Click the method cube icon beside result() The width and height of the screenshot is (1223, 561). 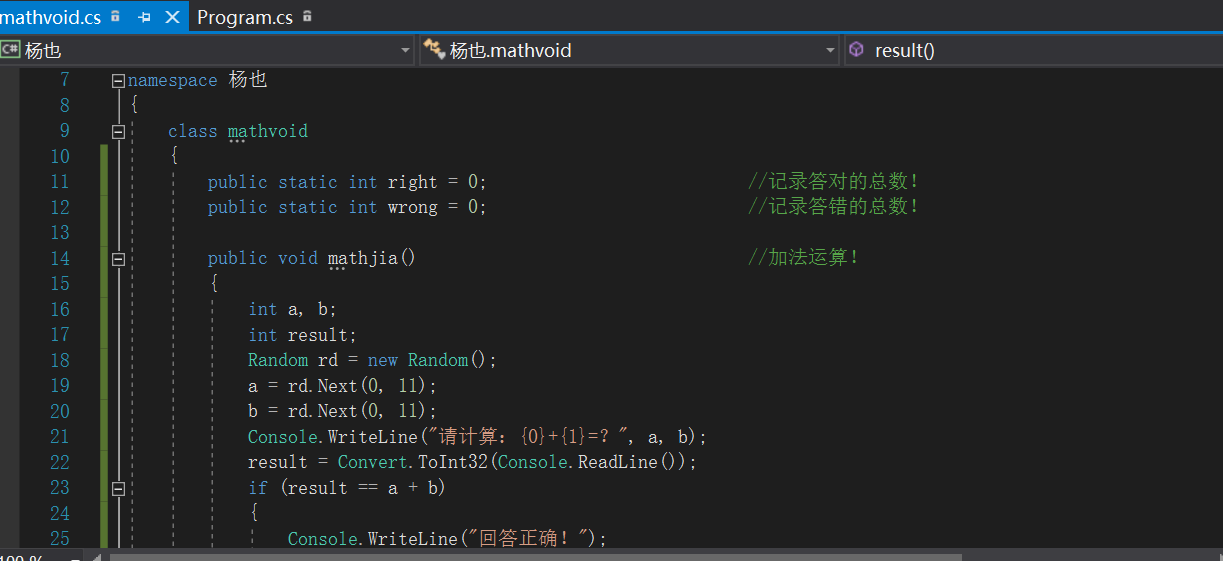coord(857,49)
